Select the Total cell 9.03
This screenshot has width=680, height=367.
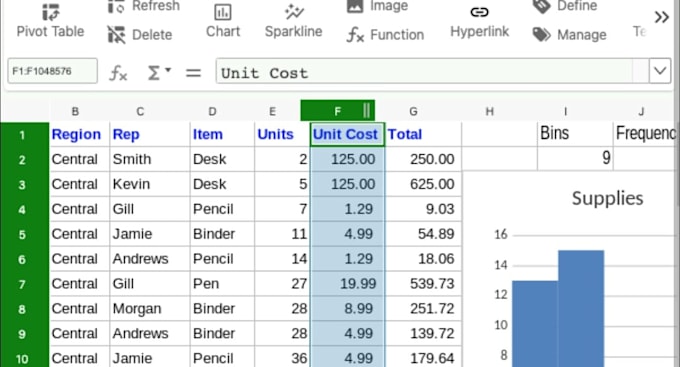pos(423,209)
